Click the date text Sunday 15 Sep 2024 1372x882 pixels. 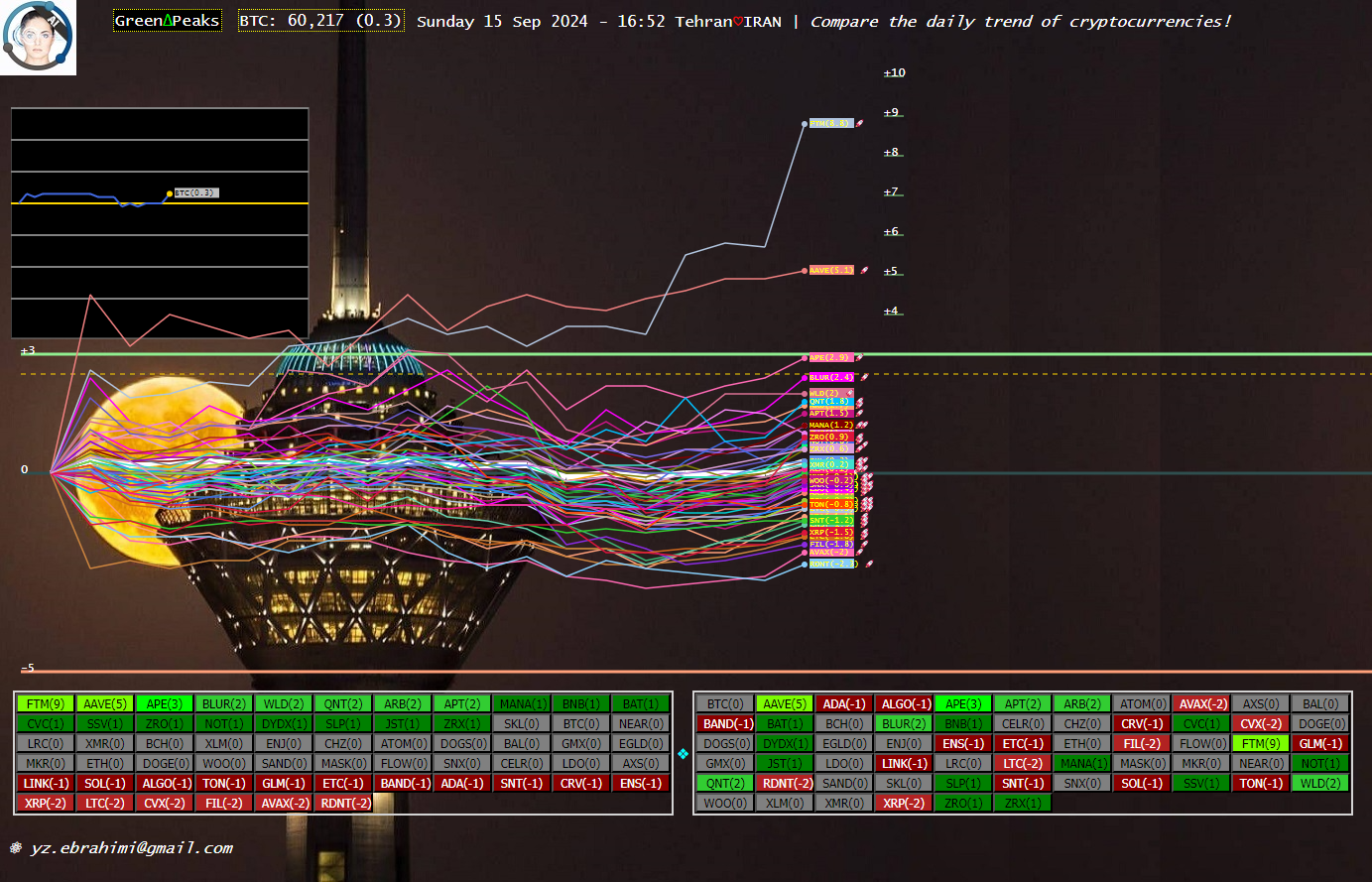tap(502, 21)
